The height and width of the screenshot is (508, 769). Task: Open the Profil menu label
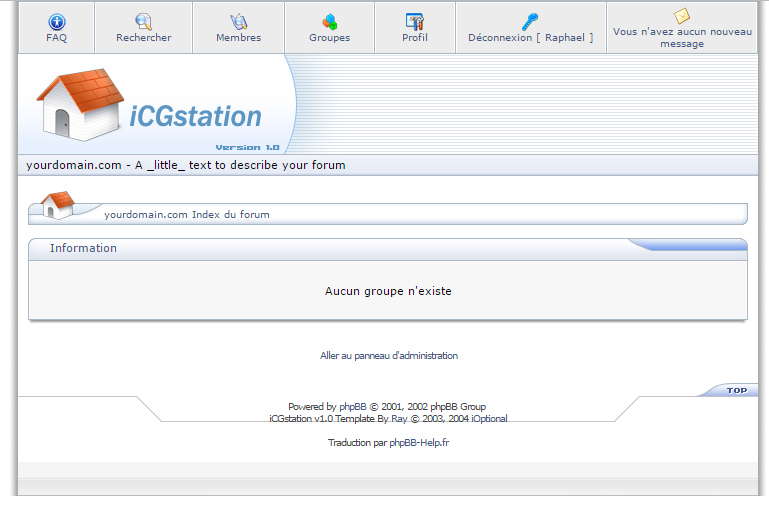click(415, 38)
